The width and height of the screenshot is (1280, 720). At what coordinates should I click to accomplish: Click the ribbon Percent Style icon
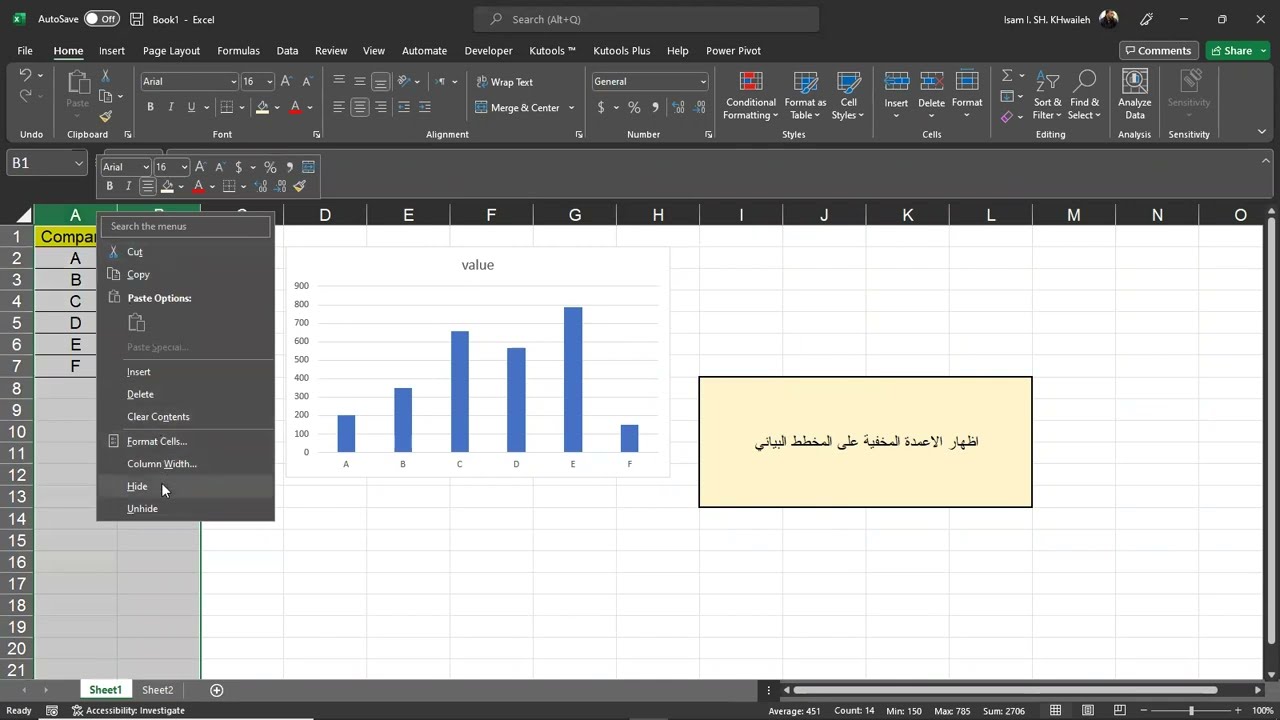point(634,107)
